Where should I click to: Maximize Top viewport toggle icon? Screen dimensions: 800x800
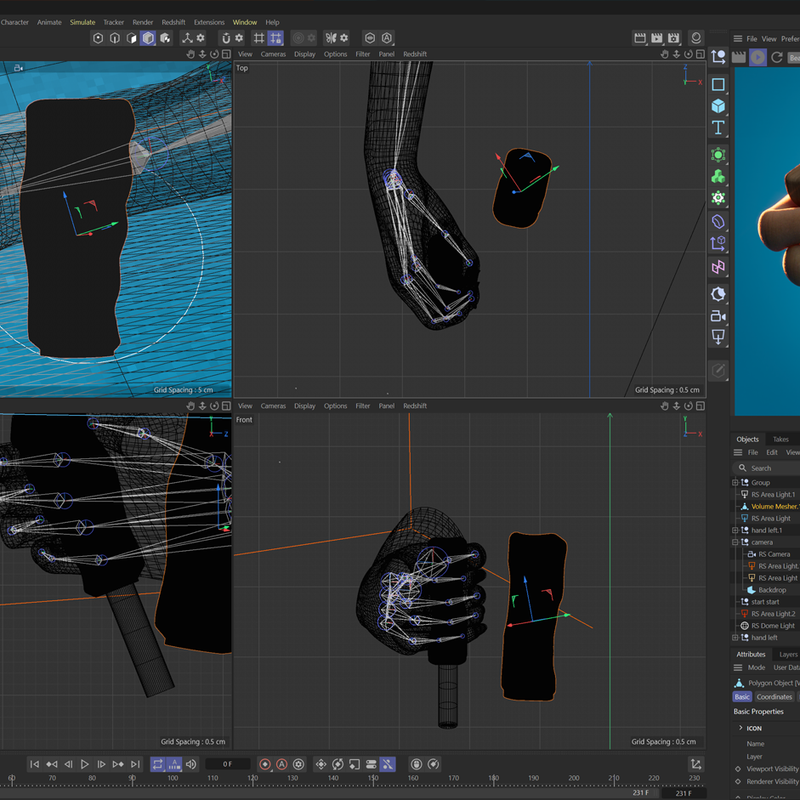(701, 54)
